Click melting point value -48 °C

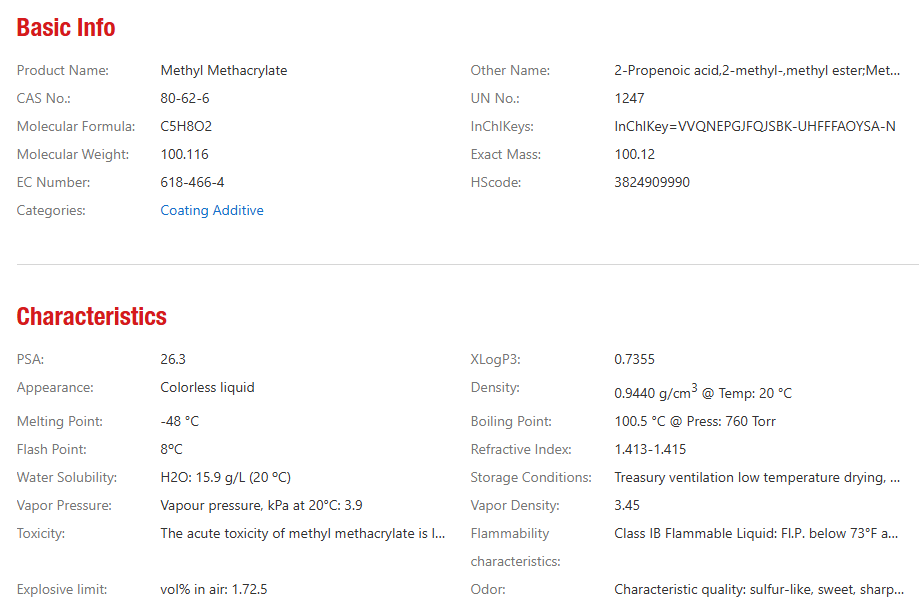pos(179,421)
